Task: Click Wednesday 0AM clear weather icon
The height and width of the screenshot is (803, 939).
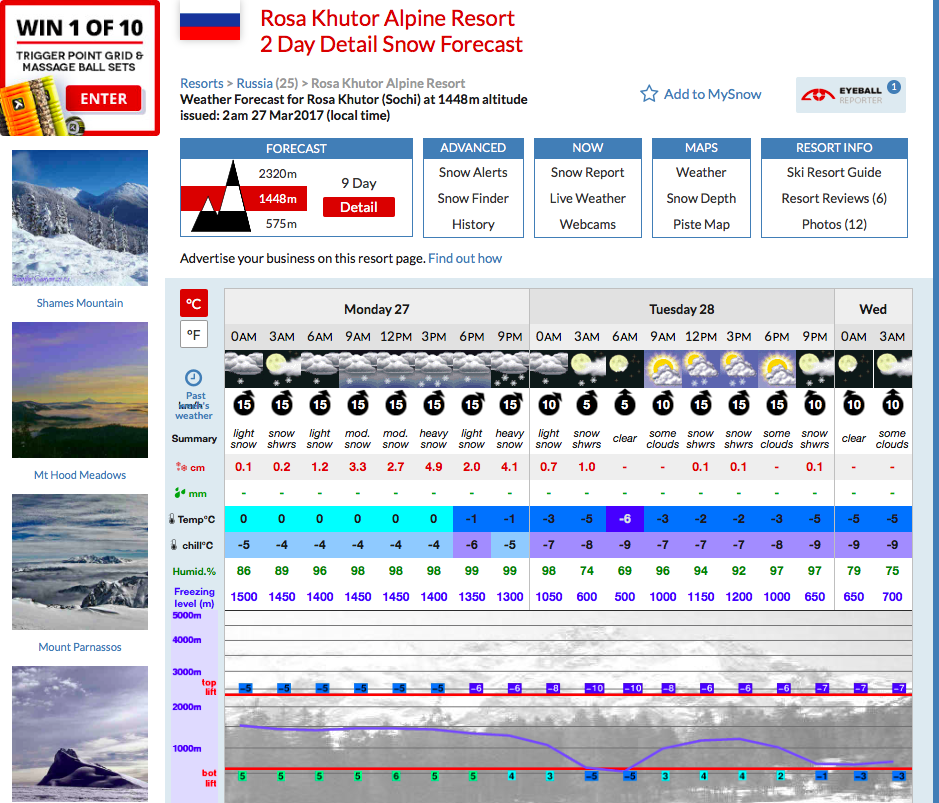Action: (x=853, y=369)
